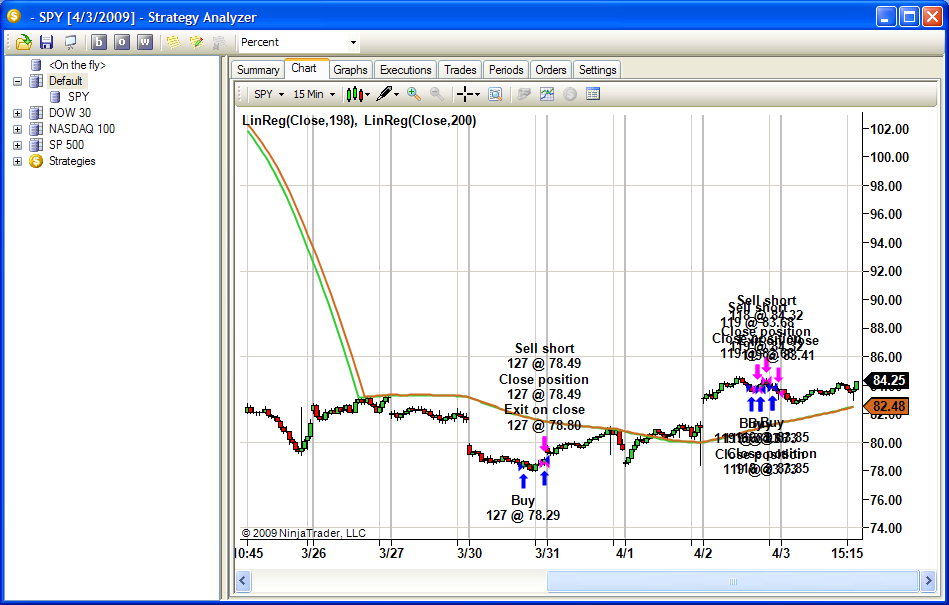The image size is (949, 605).
Task: Maximize the Strategy Analyzer window
Action: [909, 17]
